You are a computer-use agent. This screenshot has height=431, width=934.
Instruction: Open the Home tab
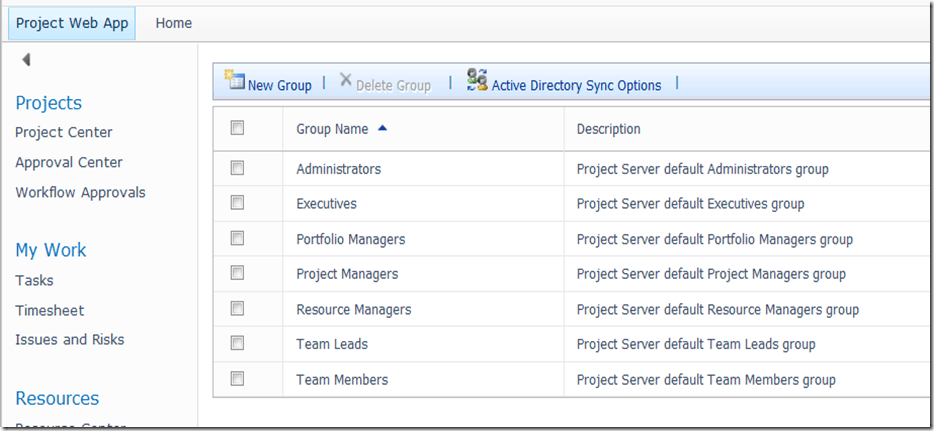(174, 23)
